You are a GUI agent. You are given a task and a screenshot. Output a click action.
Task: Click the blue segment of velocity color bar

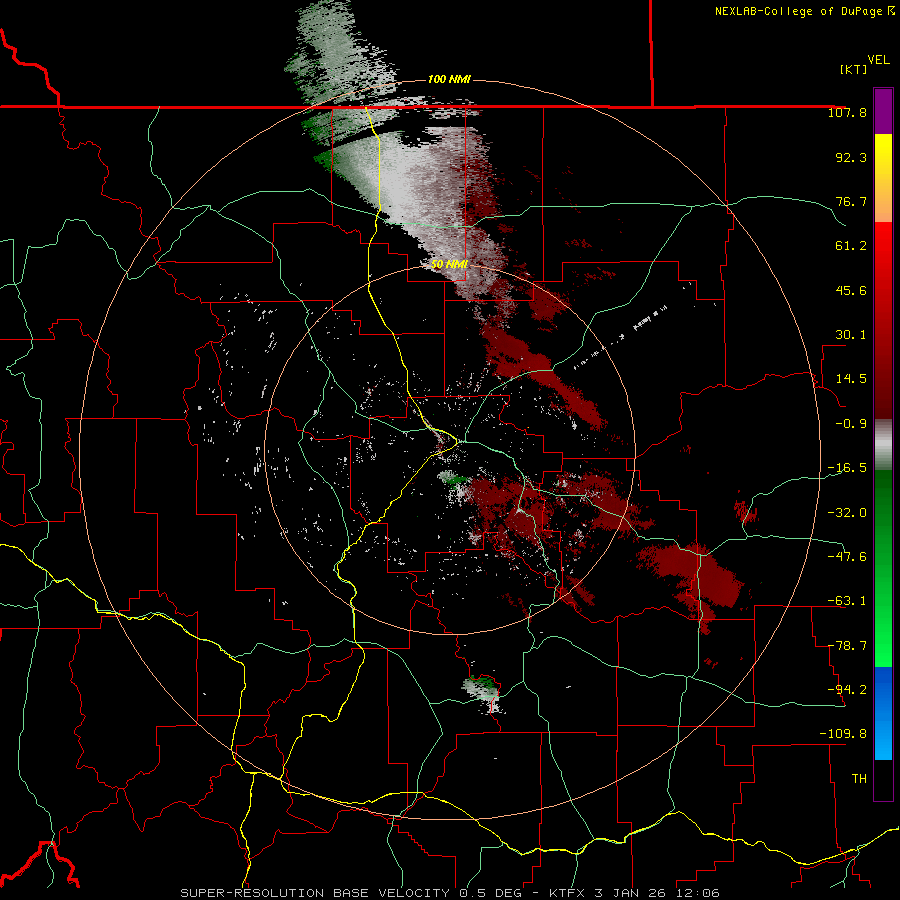(883, 713)
